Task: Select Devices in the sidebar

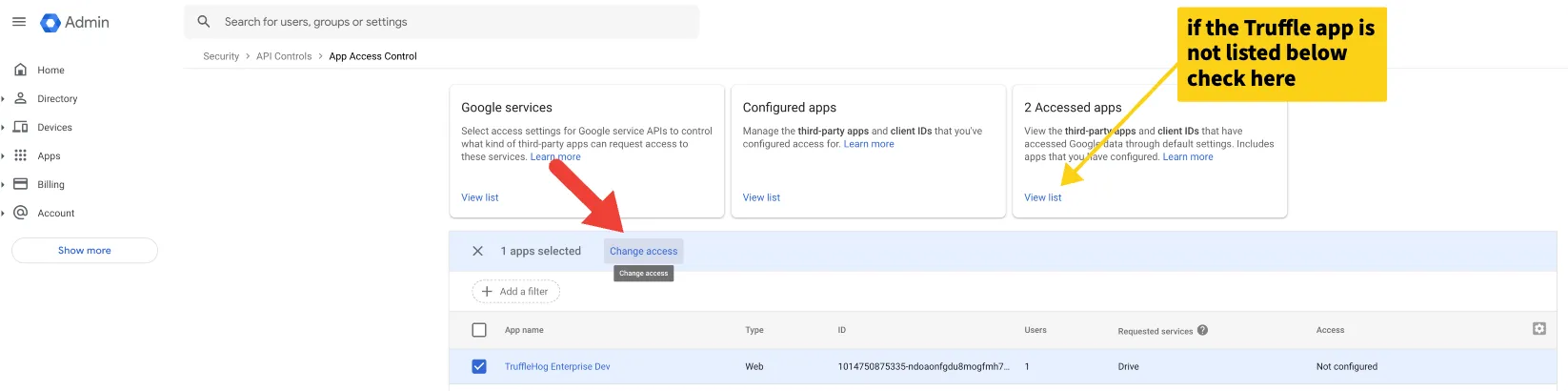Action: (54, 127)
